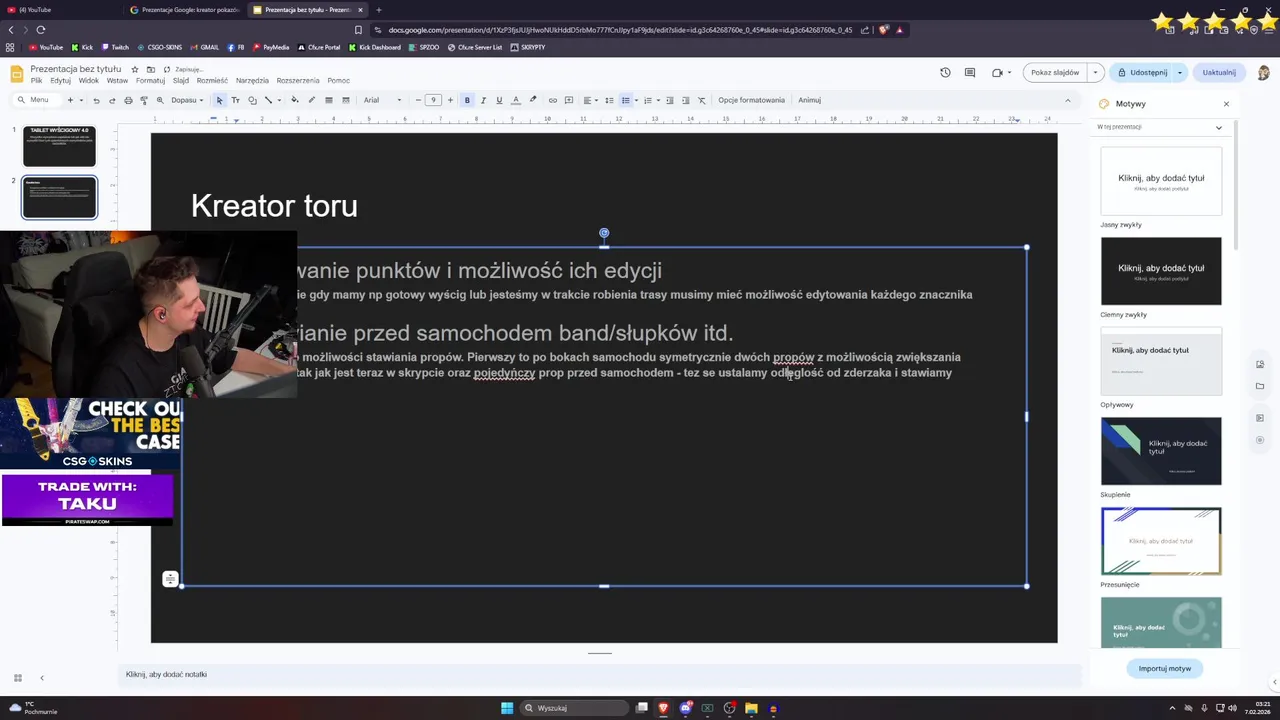Toggle Underline formatting

click(499, 100)
